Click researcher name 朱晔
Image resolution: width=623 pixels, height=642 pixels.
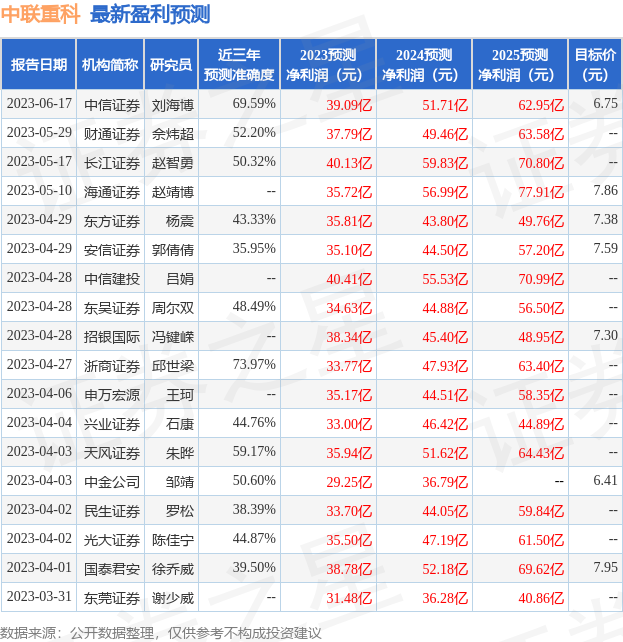click(x=180, y=453)
